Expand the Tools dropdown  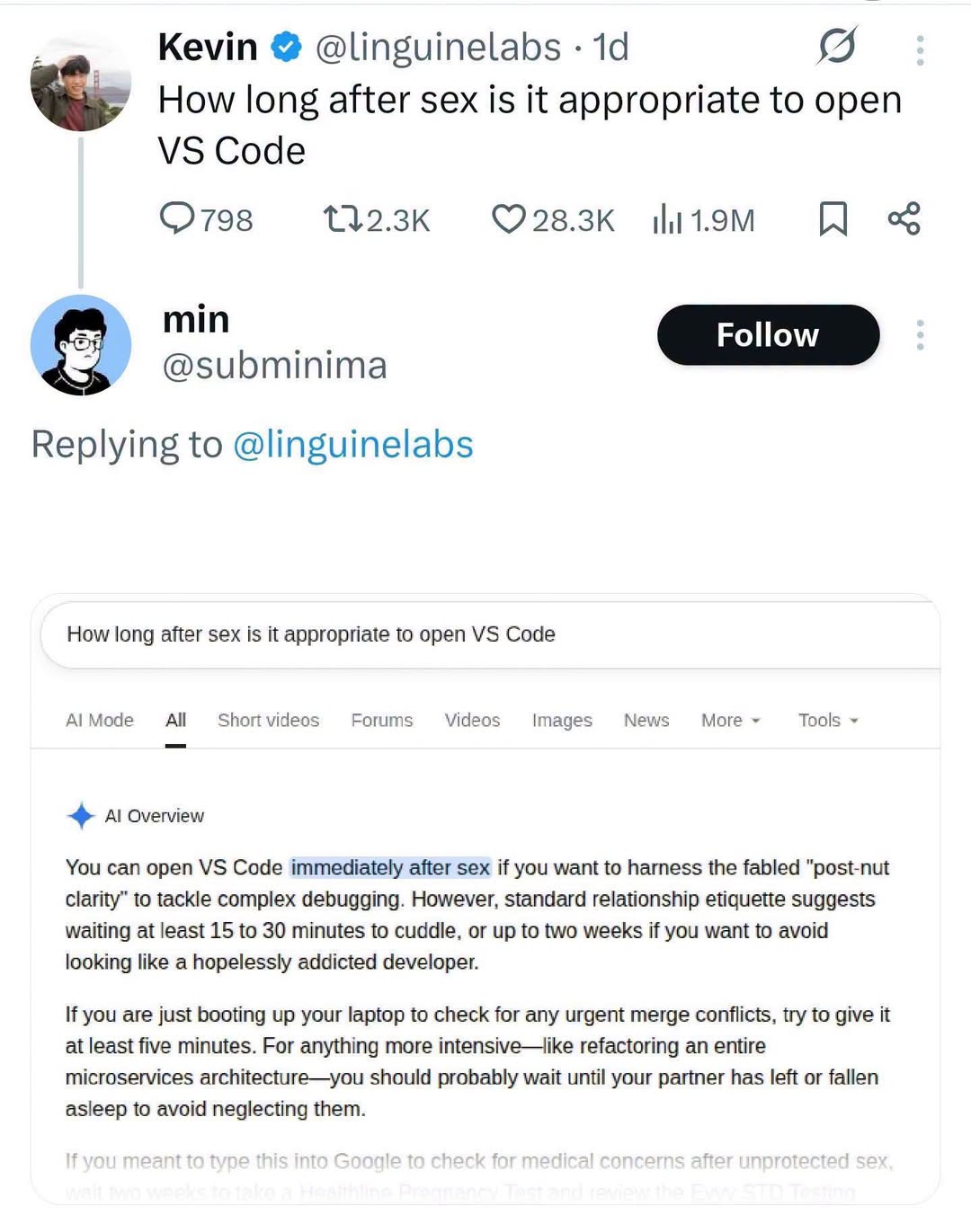coord(828,720)
